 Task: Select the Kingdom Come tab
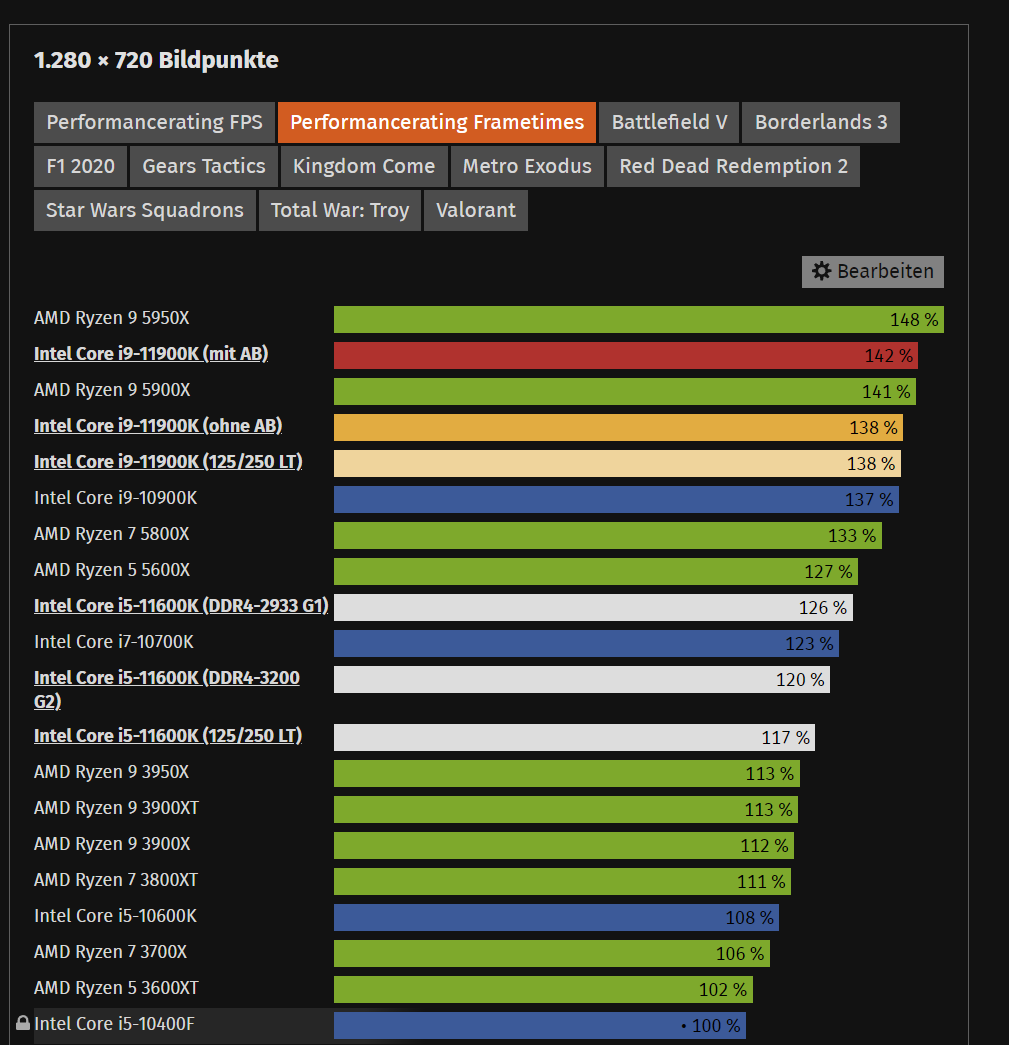click(x=364, y=166)
